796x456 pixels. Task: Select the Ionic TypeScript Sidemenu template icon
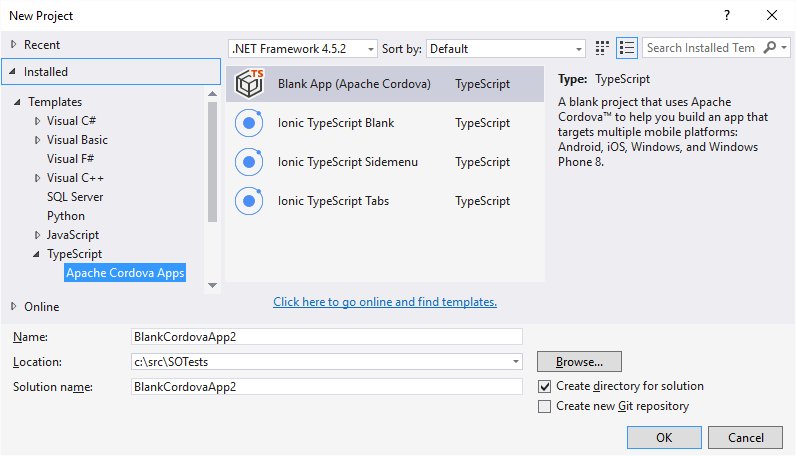coord(249,162)
